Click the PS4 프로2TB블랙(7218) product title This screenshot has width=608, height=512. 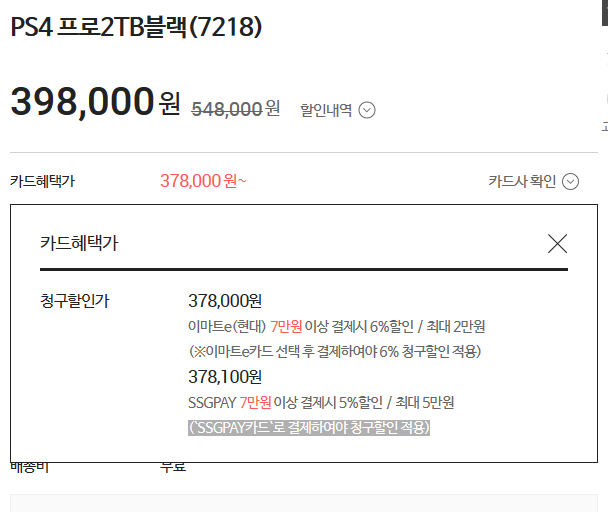point(136,27)
